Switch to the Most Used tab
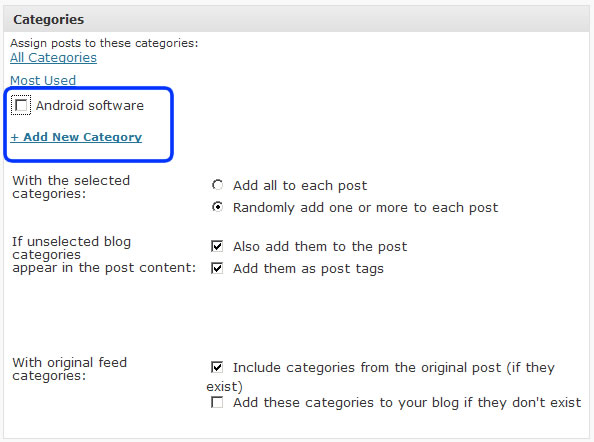The height and width of the screenshot is (442, 594). (x=43, y=80)
